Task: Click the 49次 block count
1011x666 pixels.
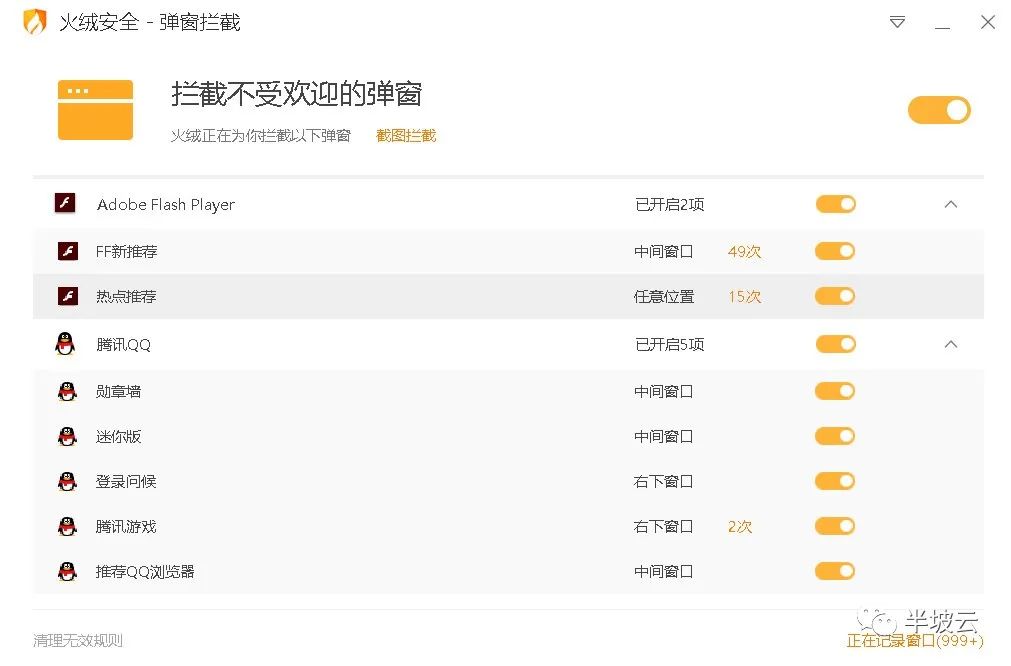Action: tap(745, 251)
